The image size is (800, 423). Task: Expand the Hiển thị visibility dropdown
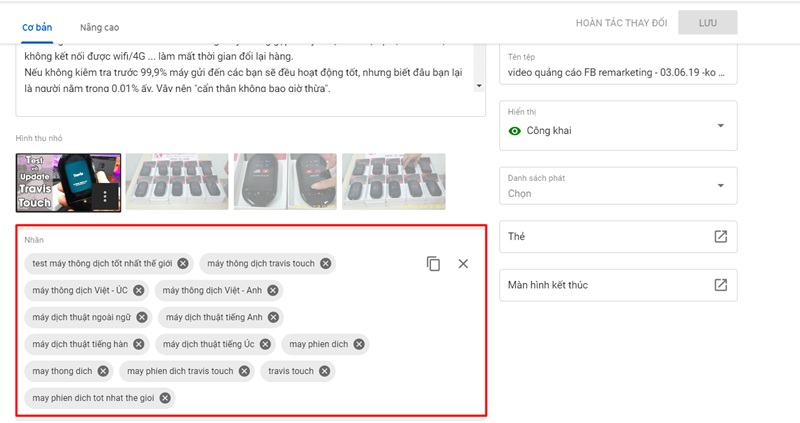720,126
